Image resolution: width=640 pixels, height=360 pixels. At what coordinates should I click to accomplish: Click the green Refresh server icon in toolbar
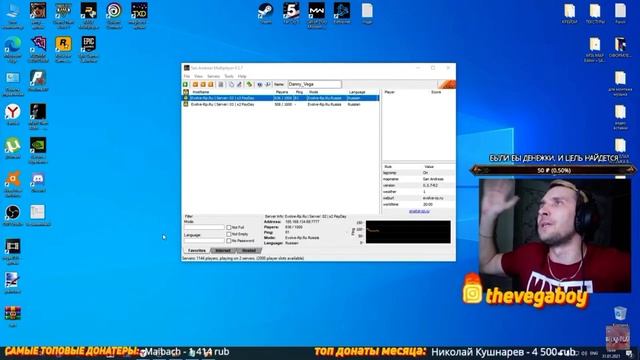[249, 84]
